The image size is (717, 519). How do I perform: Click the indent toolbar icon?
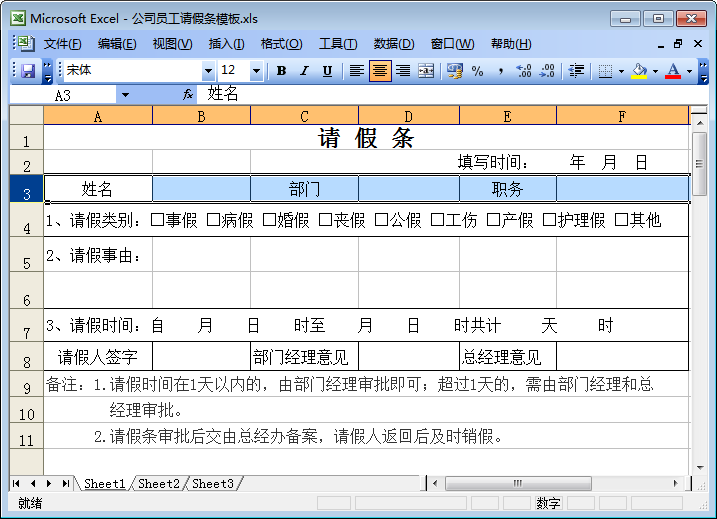click(576, 71)
